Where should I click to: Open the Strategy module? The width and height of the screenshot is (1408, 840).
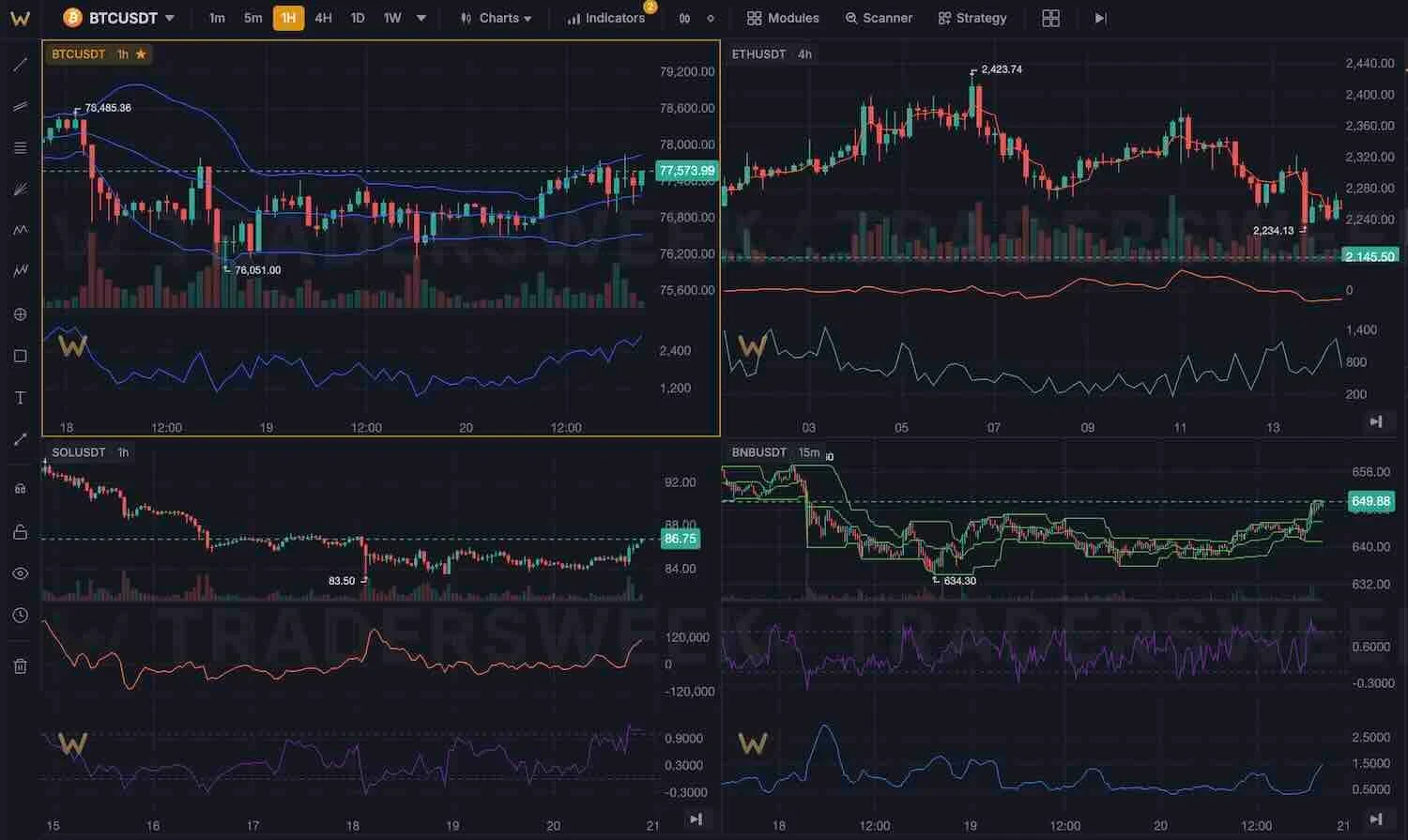(972, 18)
